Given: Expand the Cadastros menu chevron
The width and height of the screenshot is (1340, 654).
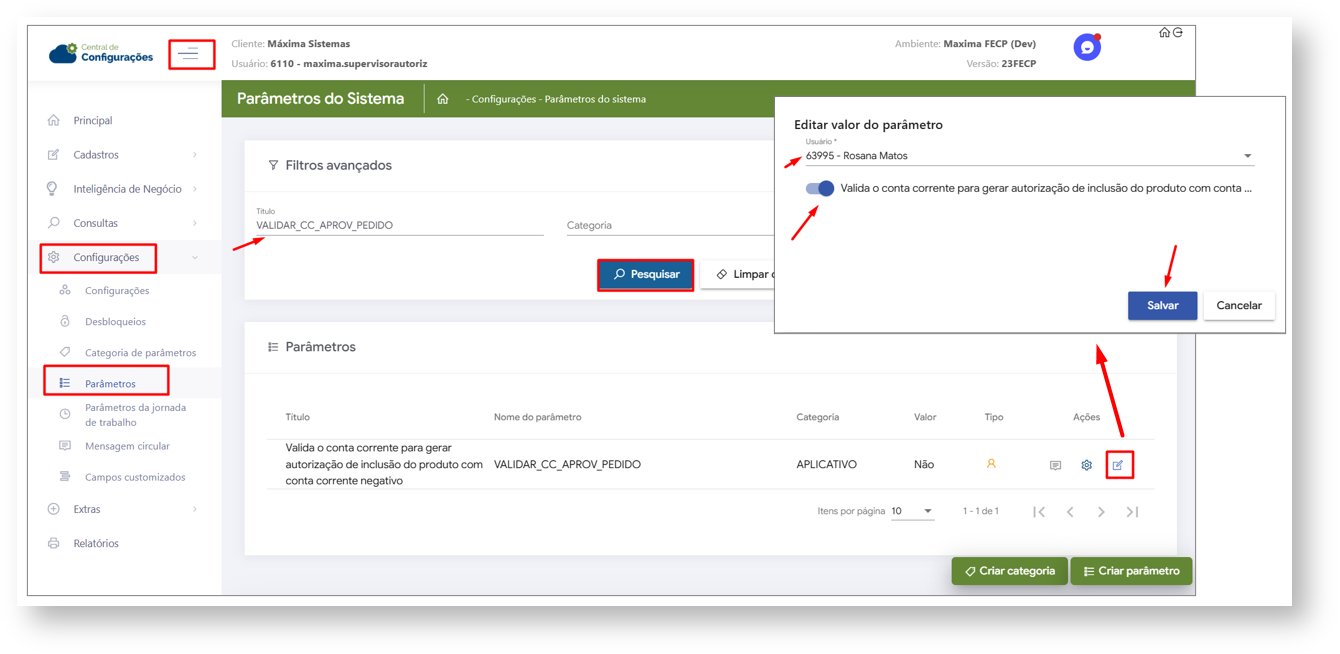Looking at the screenshot, I should [x=195, y=155].
